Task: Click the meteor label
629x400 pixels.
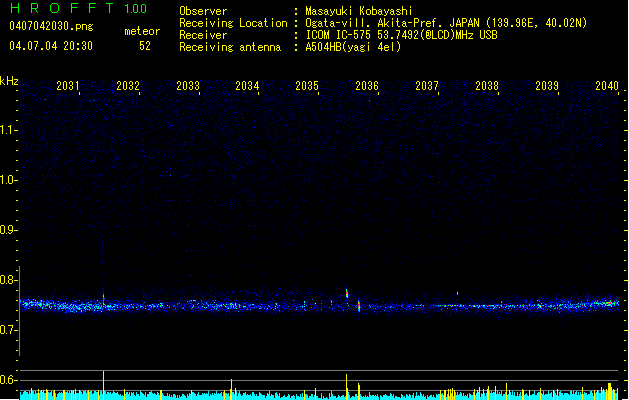Action: [142, 31]
